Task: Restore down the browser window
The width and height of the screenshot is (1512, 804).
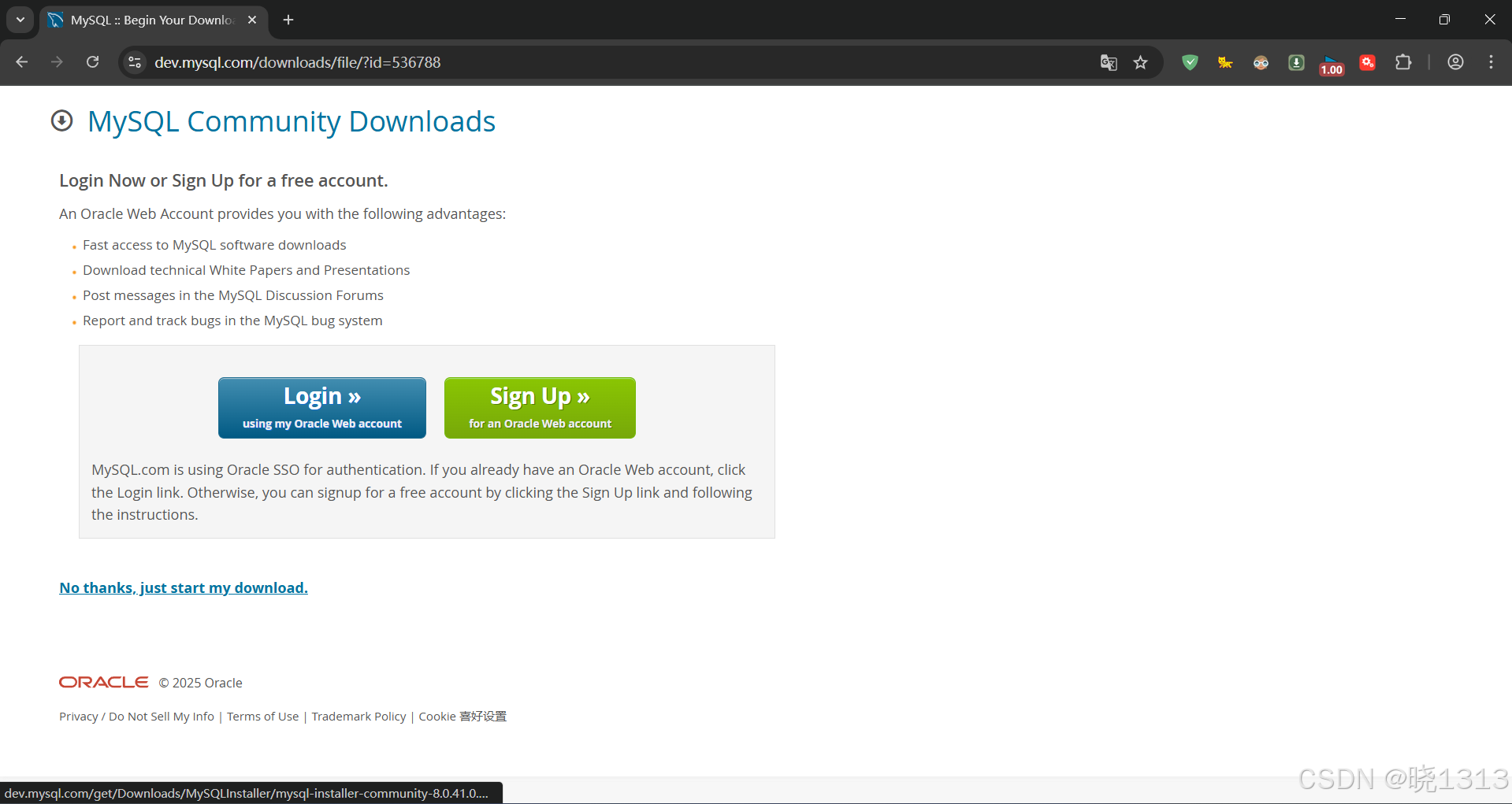Action: [x=1444, y=19]
